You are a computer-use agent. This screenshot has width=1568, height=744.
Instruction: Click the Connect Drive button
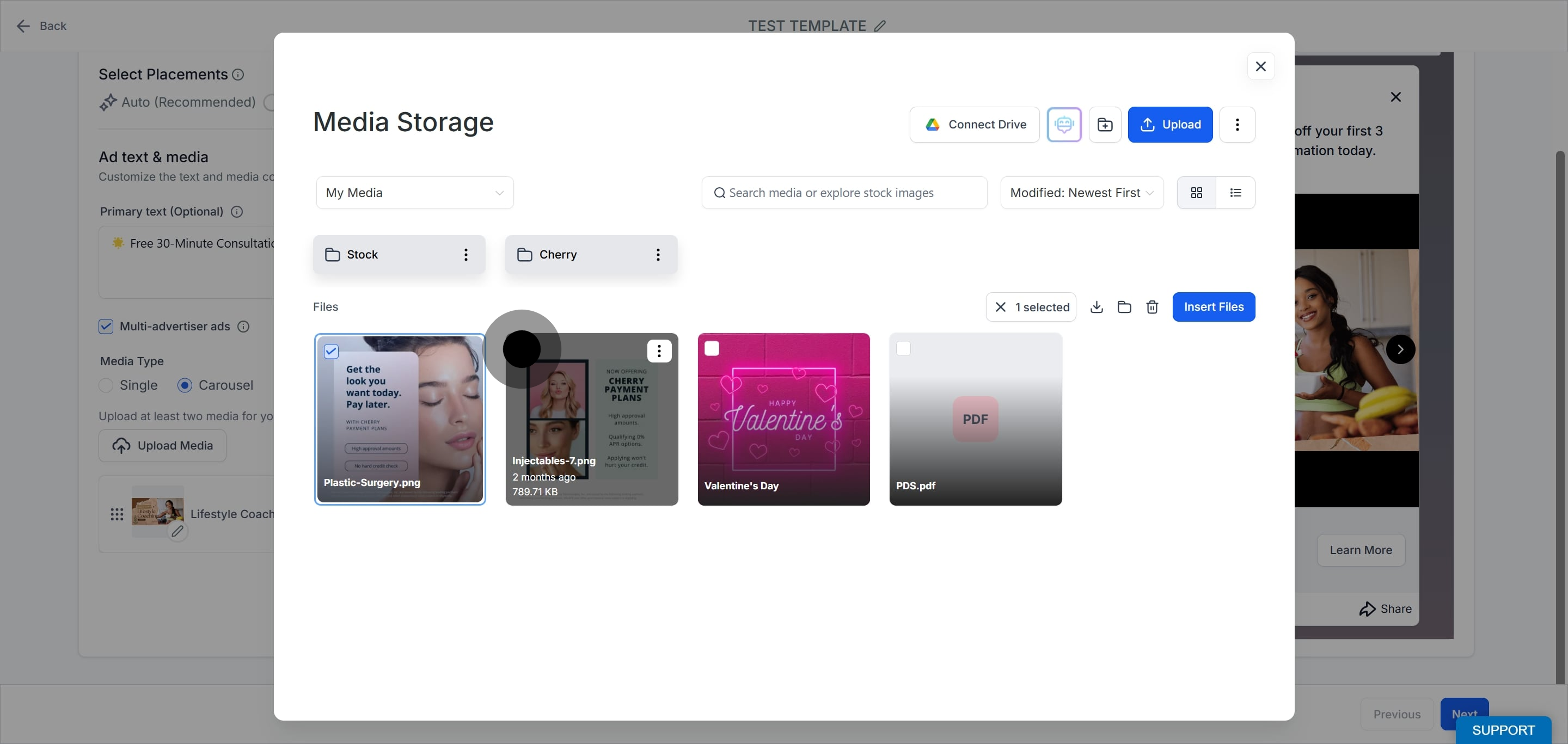[974, 125]
